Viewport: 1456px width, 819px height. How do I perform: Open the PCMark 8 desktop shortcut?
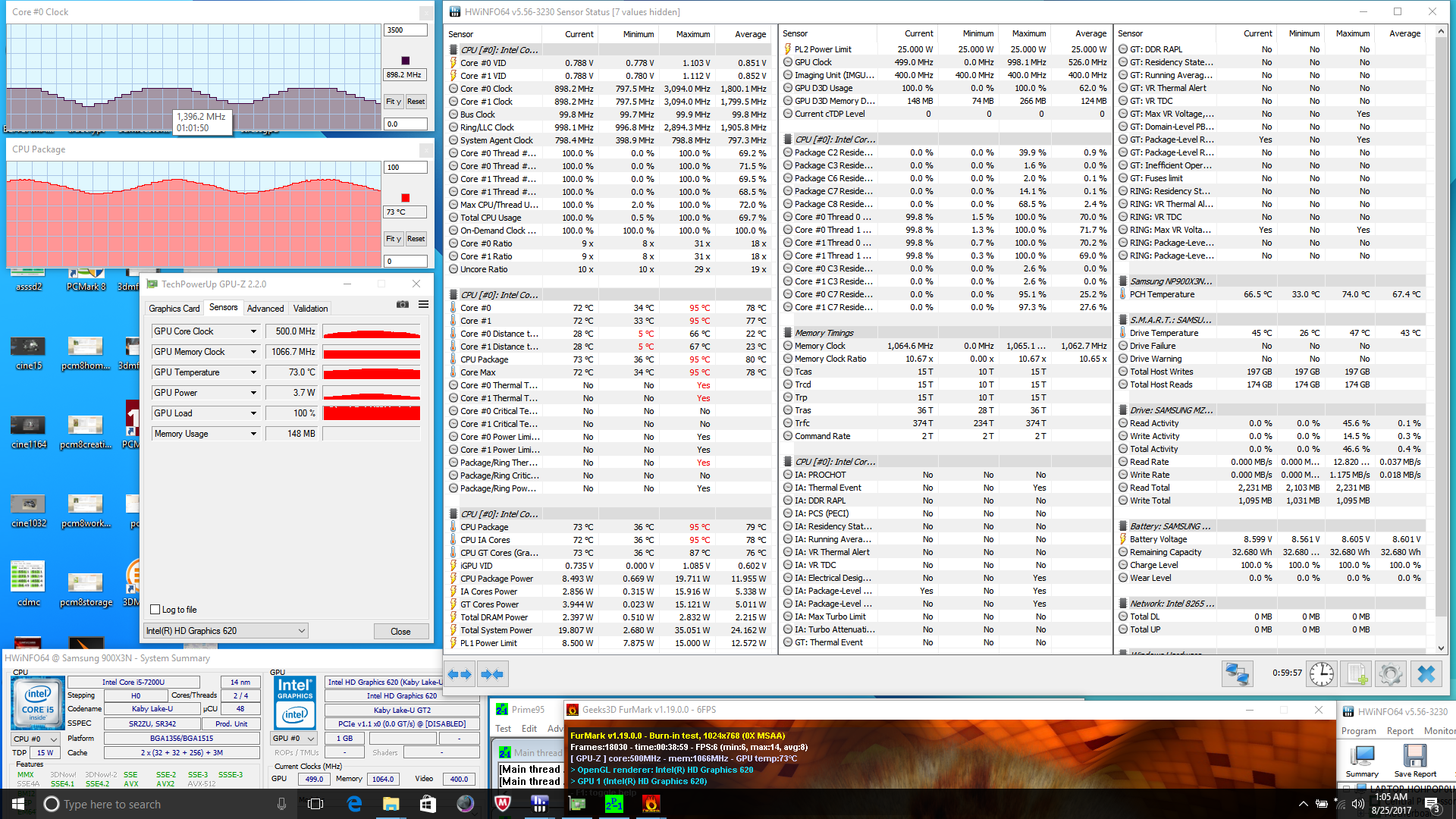[86, 280]
